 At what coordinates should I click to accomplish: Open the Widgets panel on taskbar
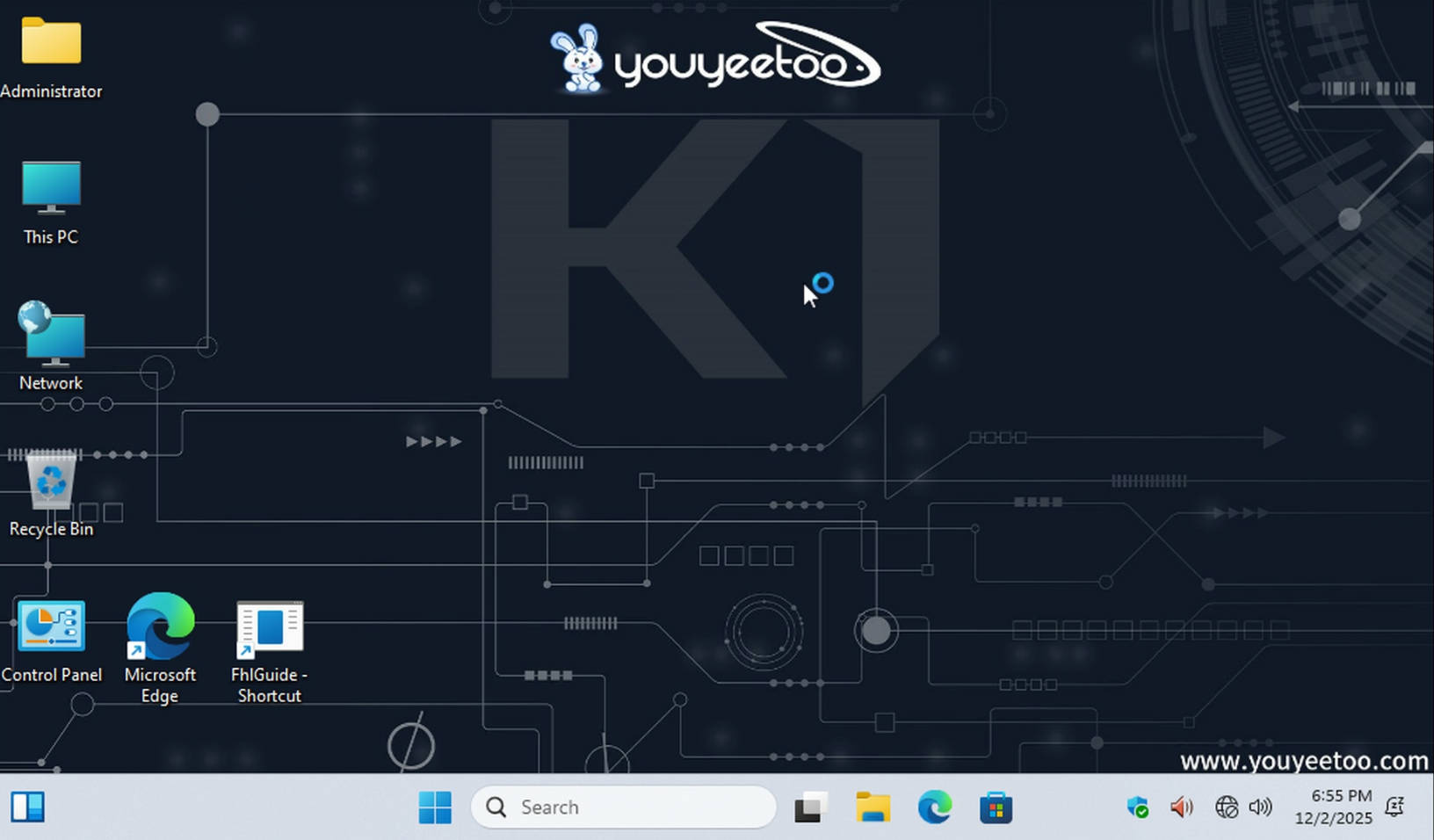(27, 807)
